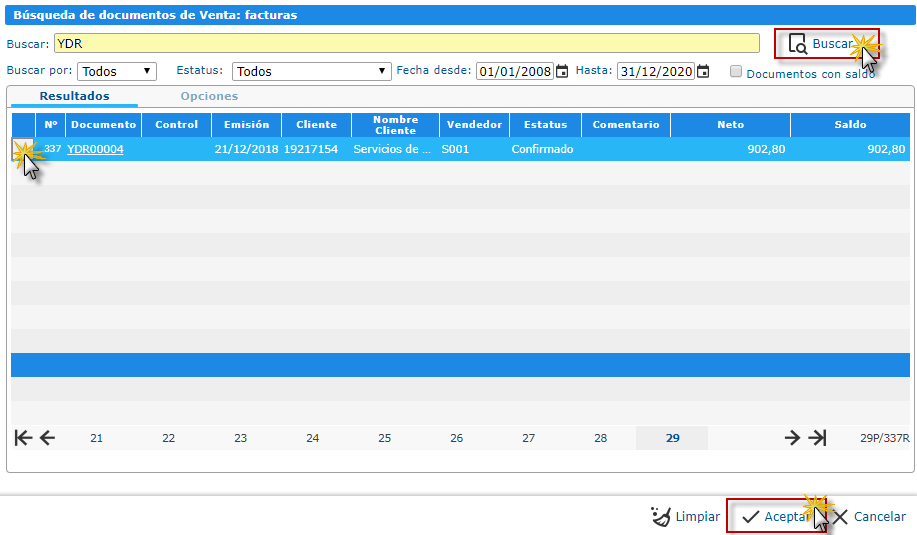917x535 pixels.
Task: Sort by the Emisión column header
Action: click(x=246, y=125)
